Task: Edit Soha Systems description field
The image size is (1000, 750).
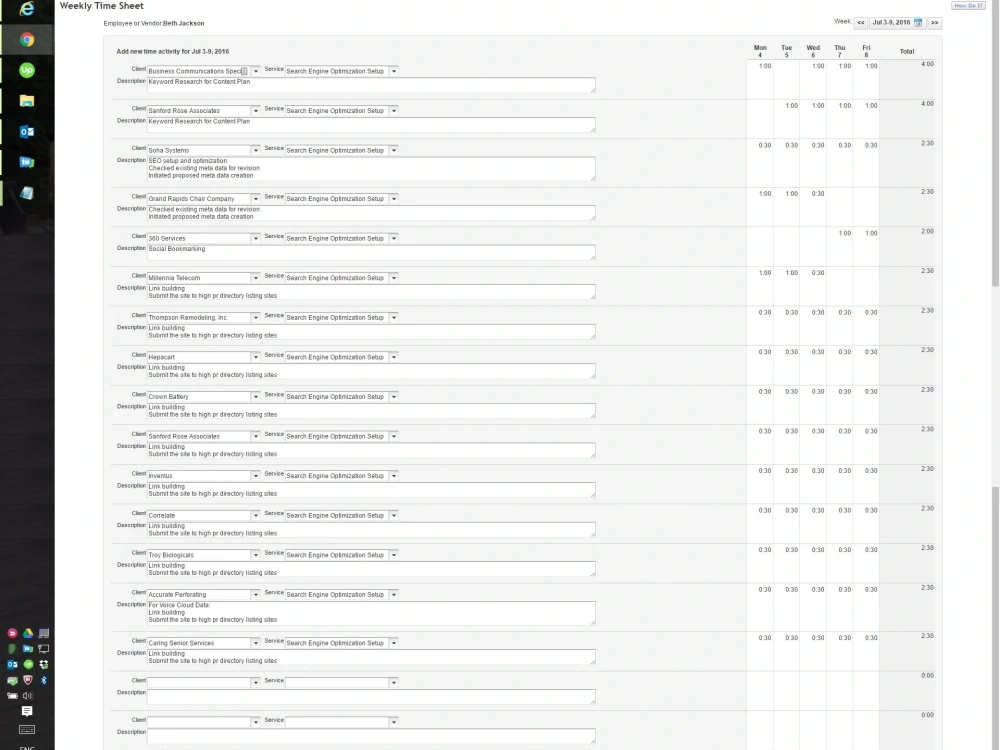Action: pyautogui.click(x=371, y=168)
